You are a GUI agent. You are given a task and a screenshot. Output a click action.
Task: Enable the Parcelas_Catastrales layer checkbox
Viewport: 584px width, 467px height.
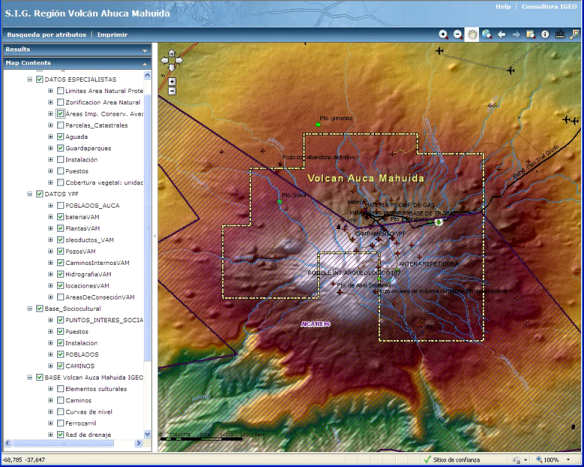pyautogui.click(x=60, y=125)
